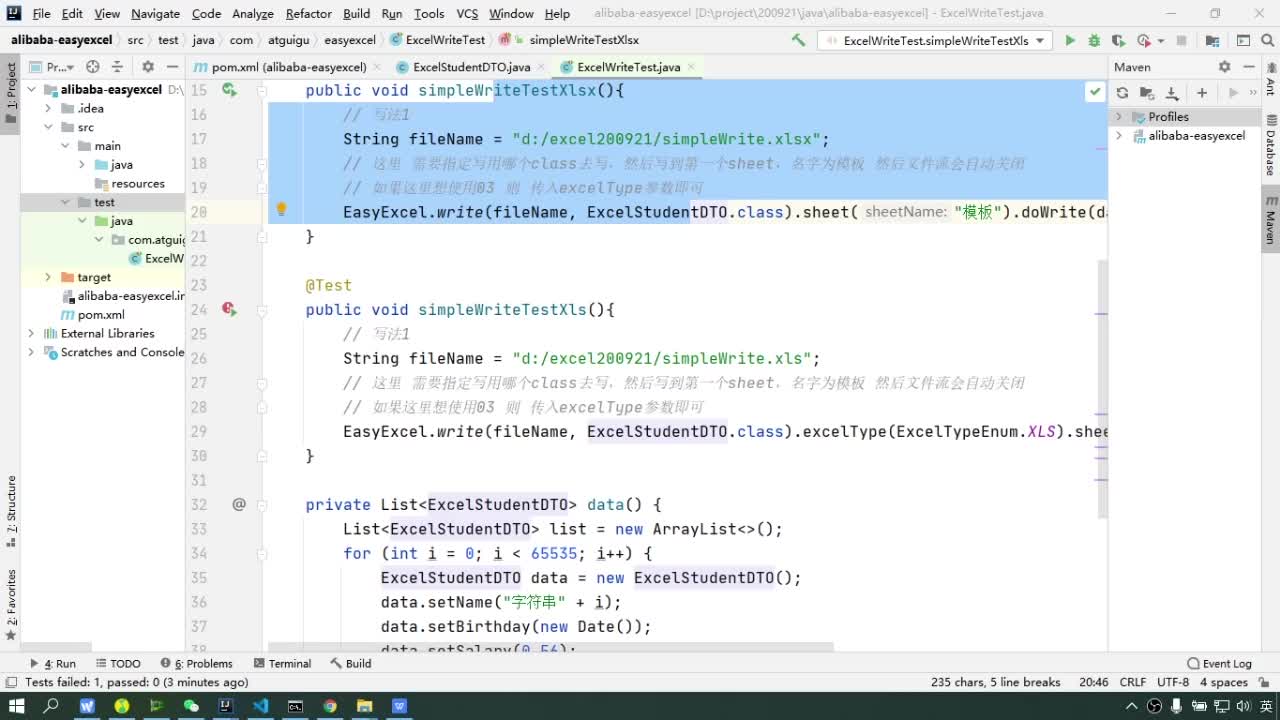Screen dimensions: 1280x720
Task: Toggle the Structure side tab
Action: coord(11,510)
